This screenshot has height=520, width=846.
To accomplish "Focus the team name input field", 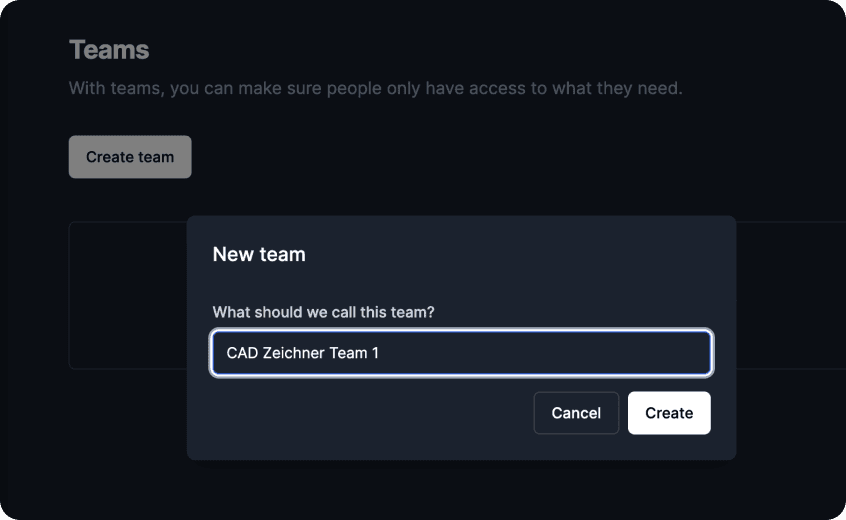I will point(462,353).
